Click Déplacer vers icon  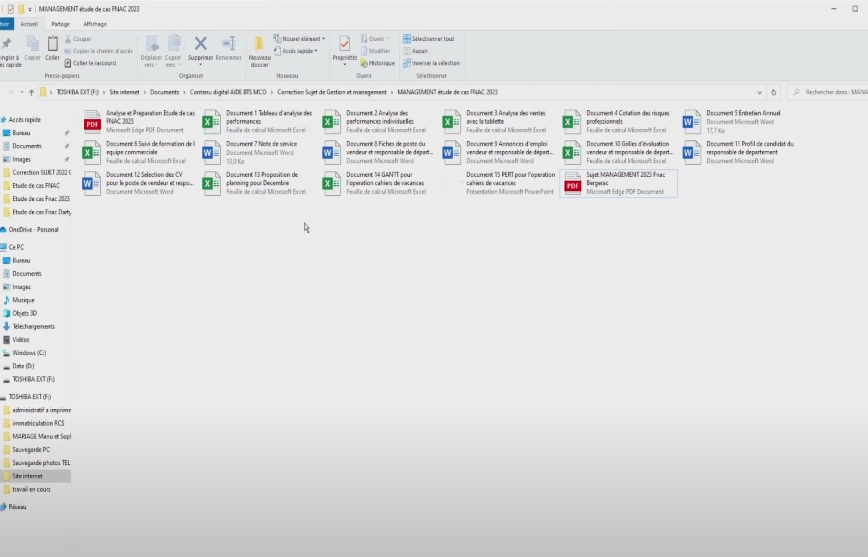pos(152,43)
